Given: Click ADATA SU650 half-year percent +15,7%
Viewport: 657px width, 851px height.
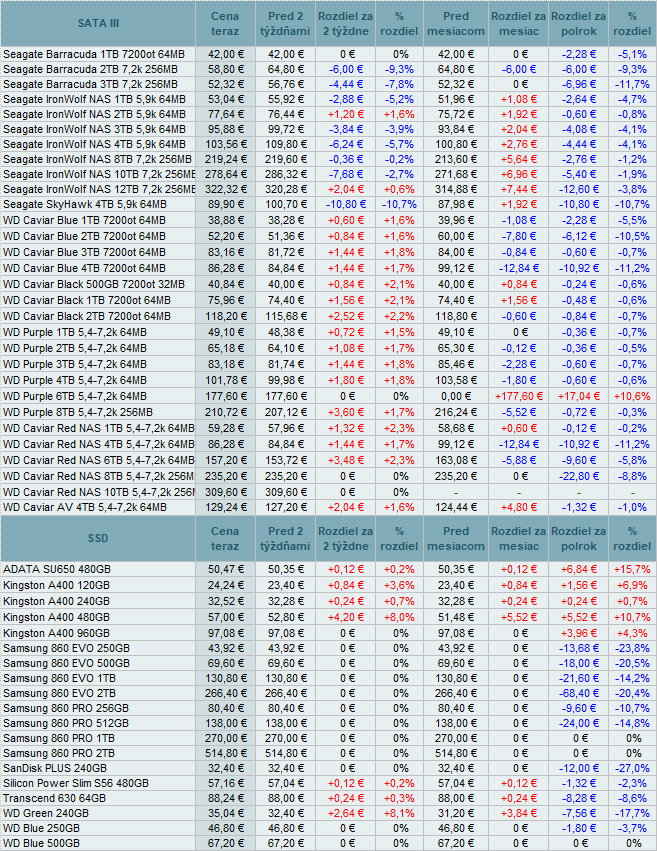Looking at the screenshot, I should point(632,569).
